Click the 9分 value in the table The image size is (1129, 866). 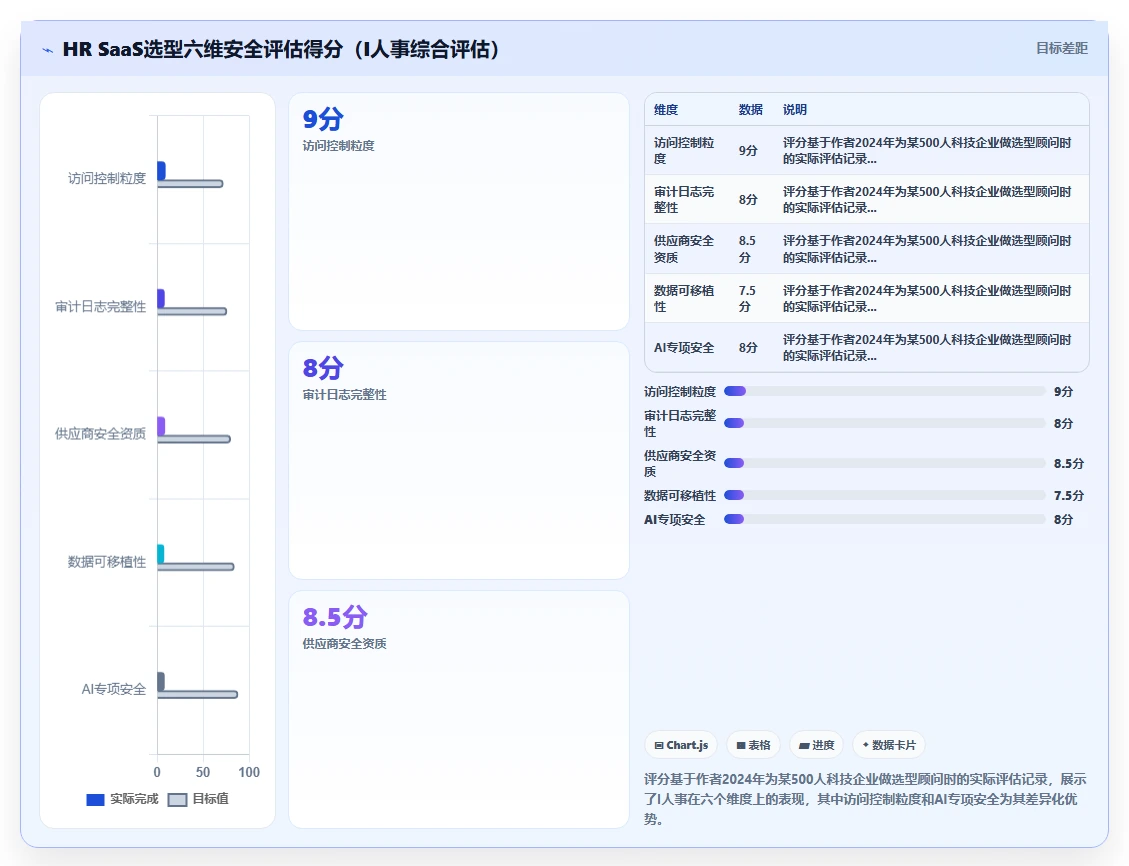coord(748,150)
